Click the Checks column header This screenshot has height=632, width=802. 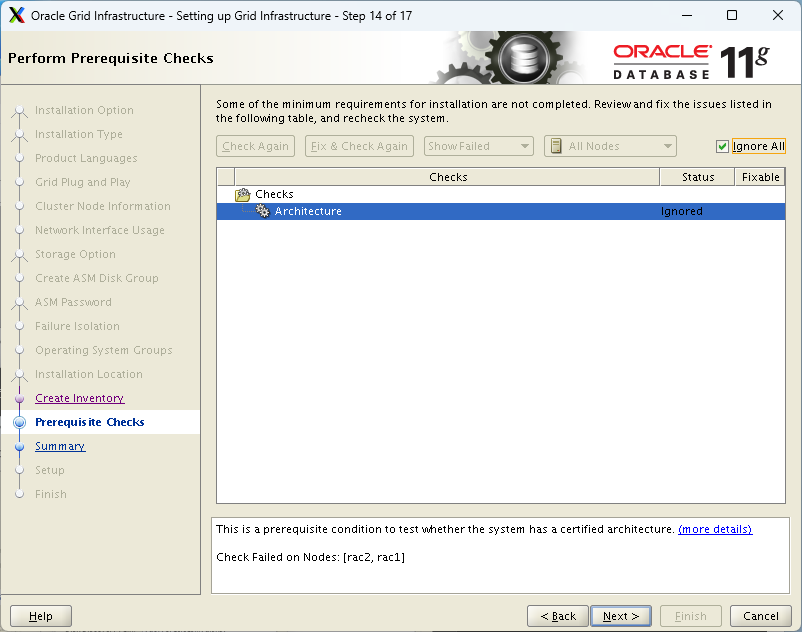pos(448,177)
